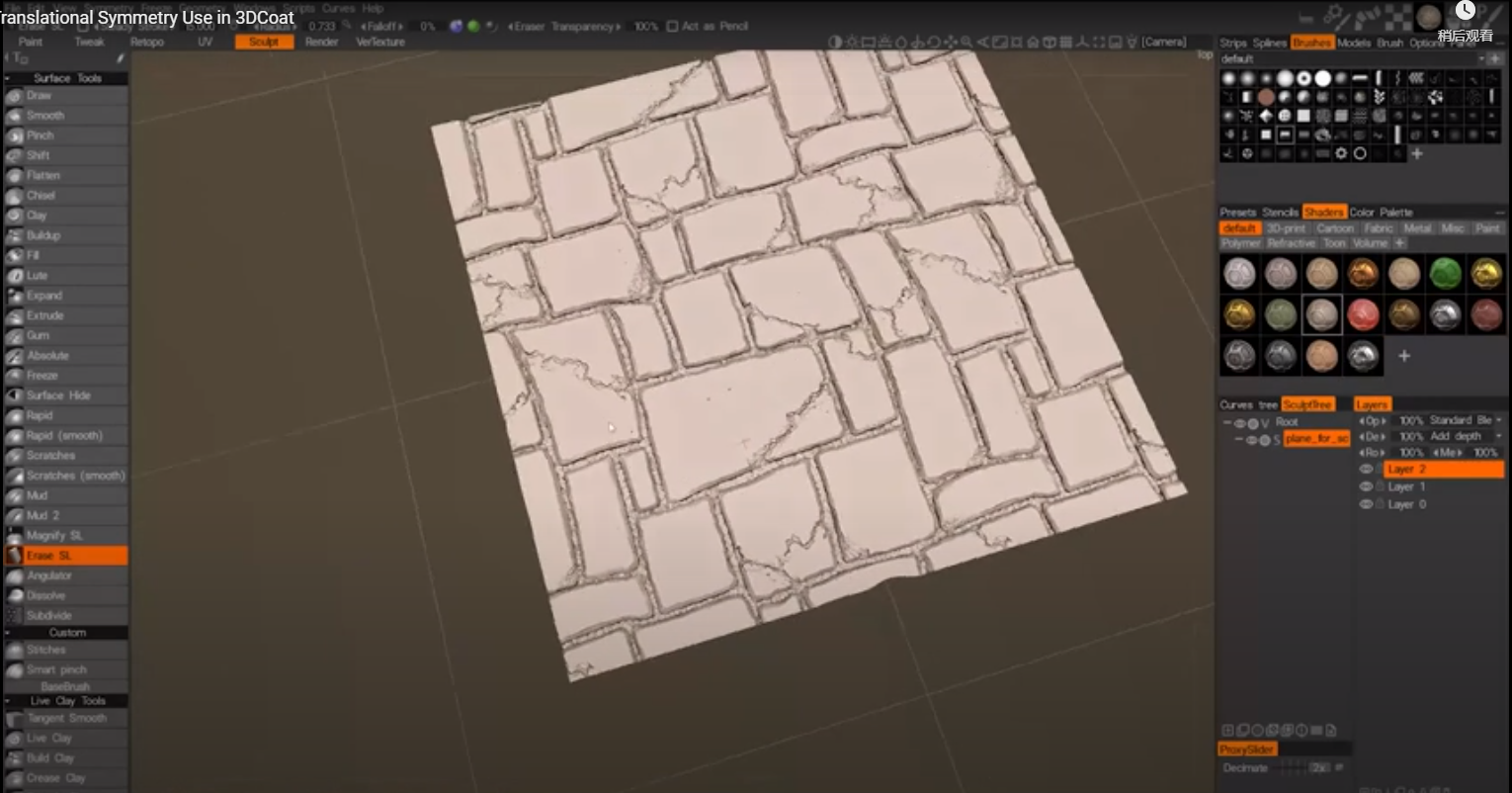Select the Buildup tool
This screenshot has height=793, width=1512.
click(x=65, y=235)
